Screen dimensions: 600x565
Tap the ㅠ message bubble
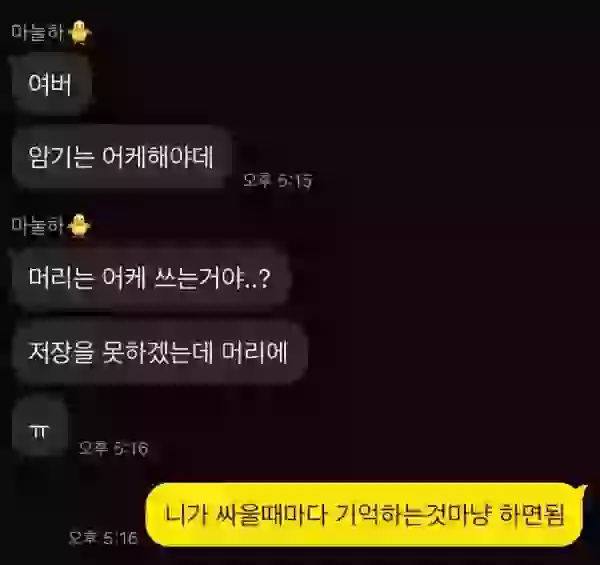(40, 427)
